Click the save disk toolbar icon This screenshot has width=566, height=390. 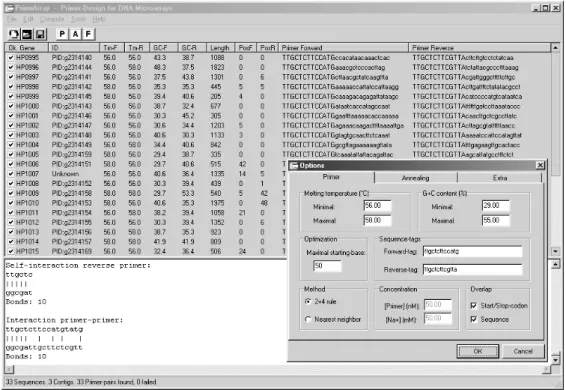tap(40, 34)
